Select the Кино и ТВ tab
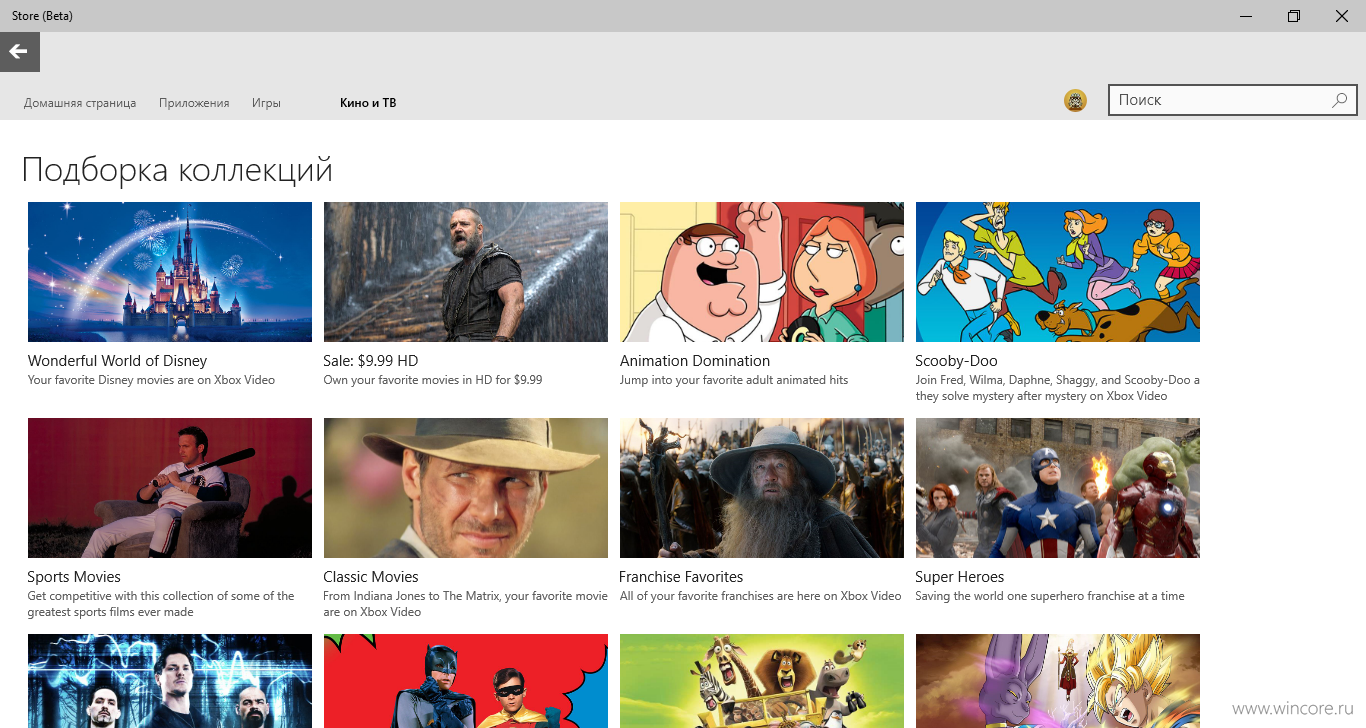Screen dimensions: 1366x728 tap(368, 103)
